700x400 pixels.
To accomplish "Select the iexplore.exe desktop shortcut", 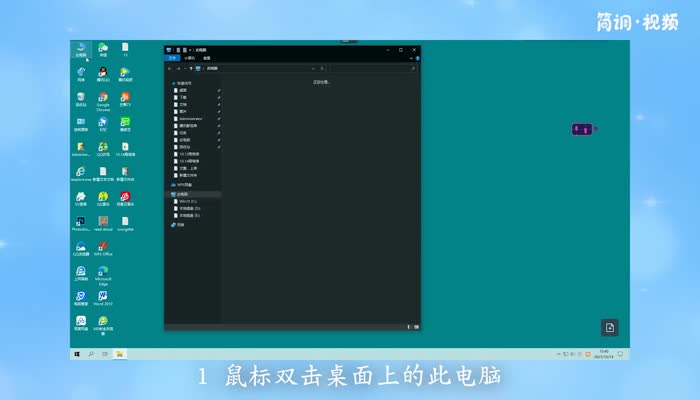I will pyautogui.click(x=81, y=174).
